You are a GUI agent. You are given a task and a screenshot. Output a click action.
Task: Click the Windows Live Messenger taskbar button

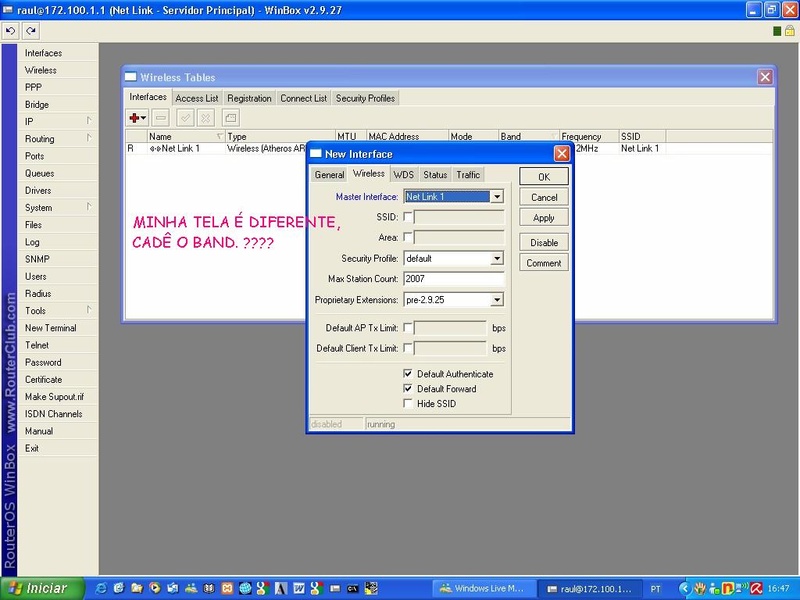pyautogui.click(x=485, y=588)
